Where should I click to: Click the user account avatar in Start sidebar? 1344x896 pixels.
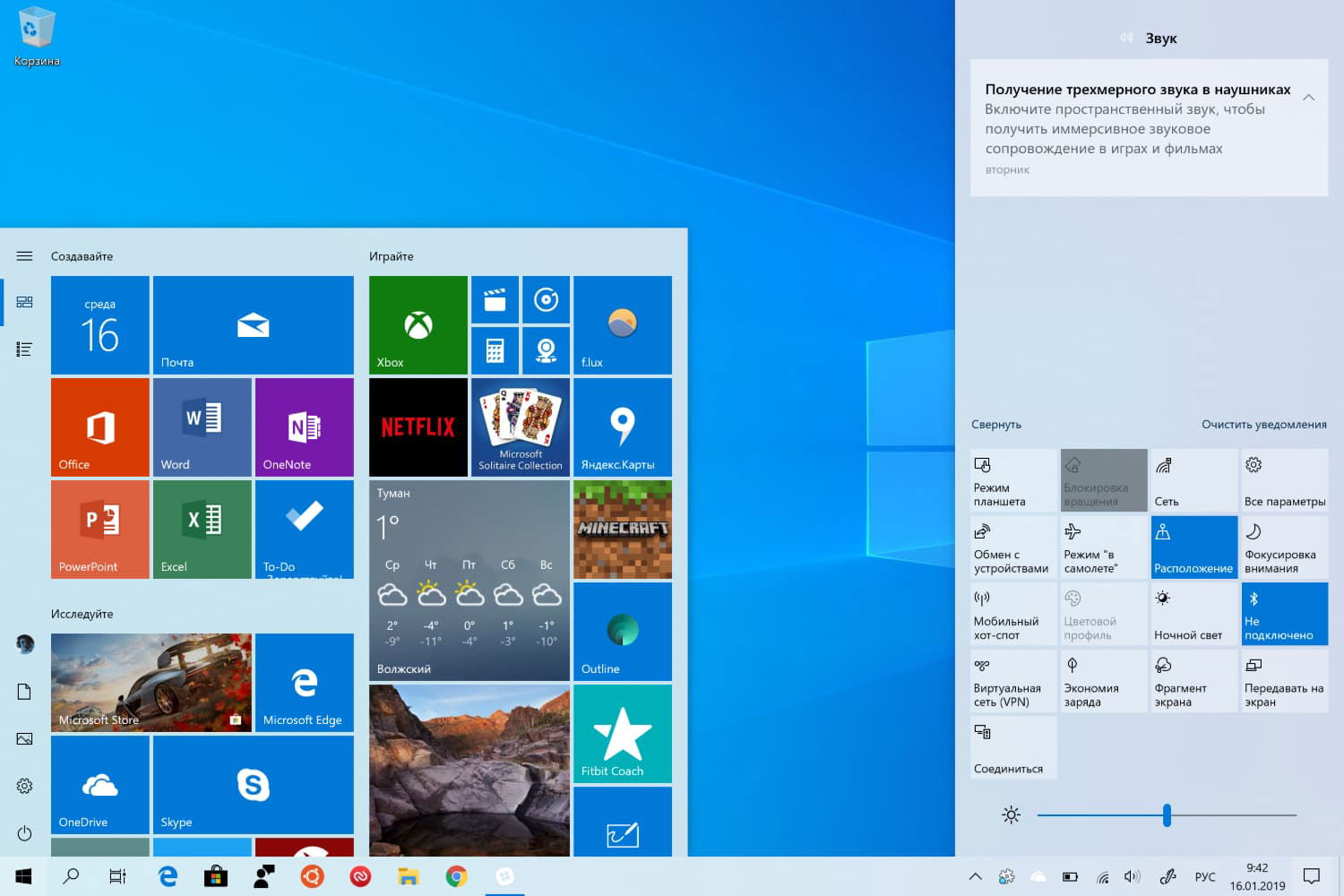click(x=23, y=643)
